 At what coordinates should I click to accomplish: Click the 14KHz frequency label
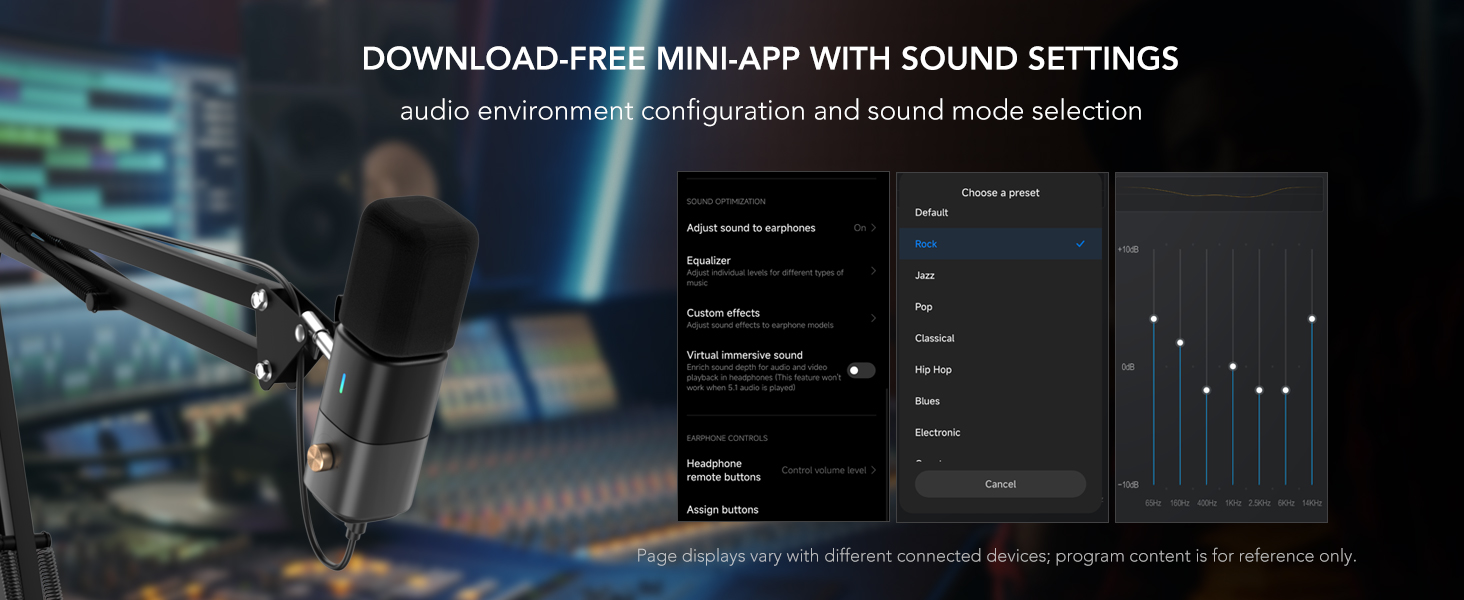coord(1311,503)
